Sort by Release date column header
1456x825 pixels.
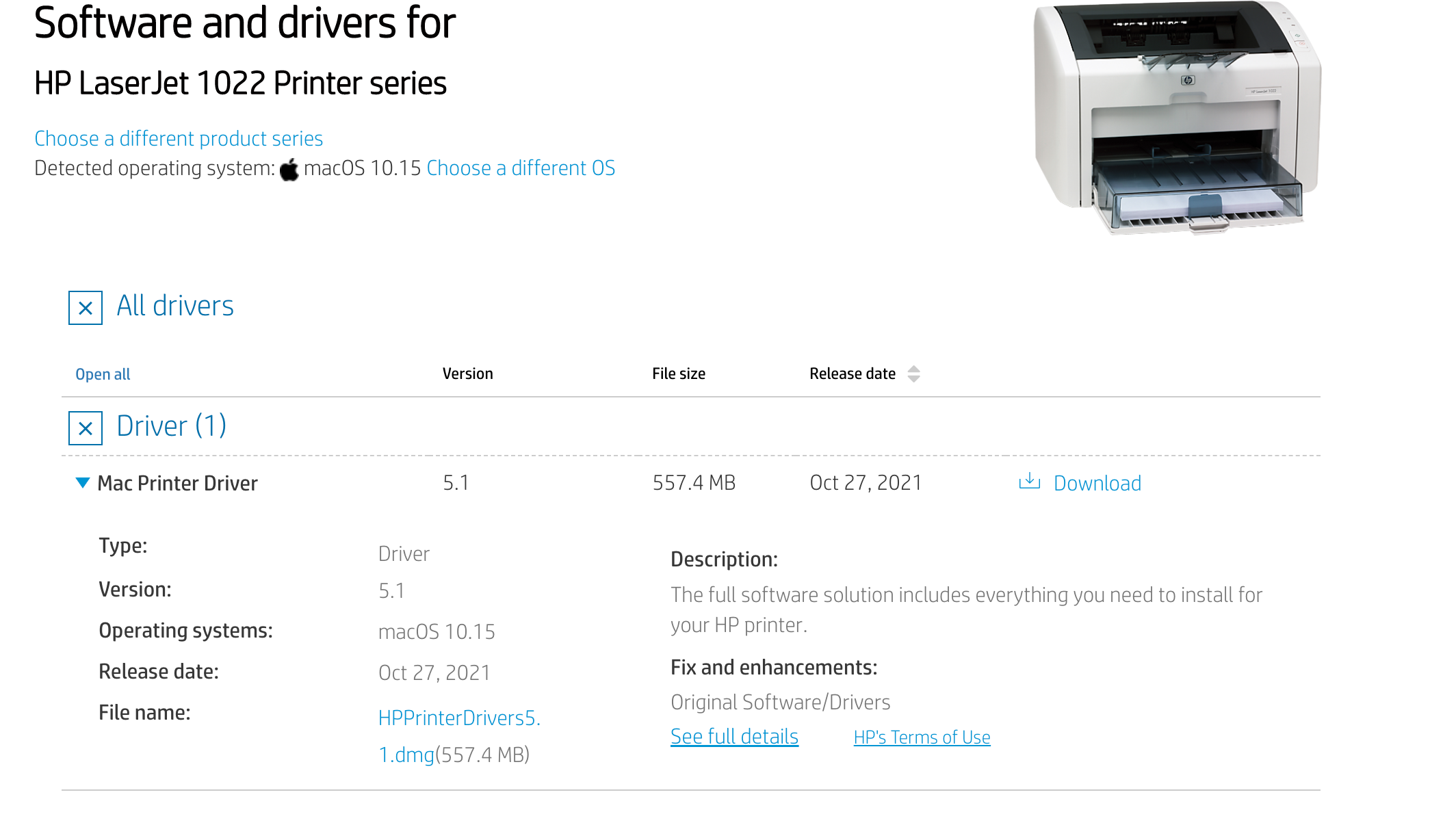[x=853, y=374]
